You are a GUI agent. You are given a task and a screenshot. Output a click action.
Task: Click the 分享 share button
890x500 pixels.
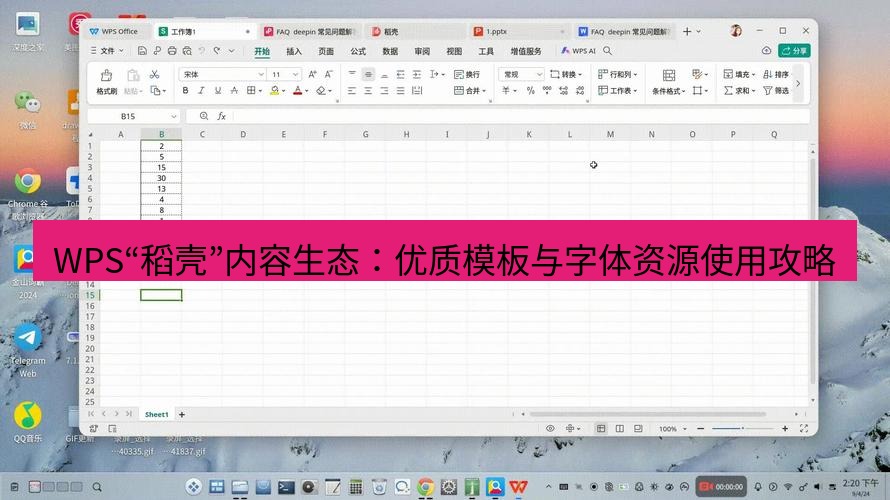click(x=794, y=51)
